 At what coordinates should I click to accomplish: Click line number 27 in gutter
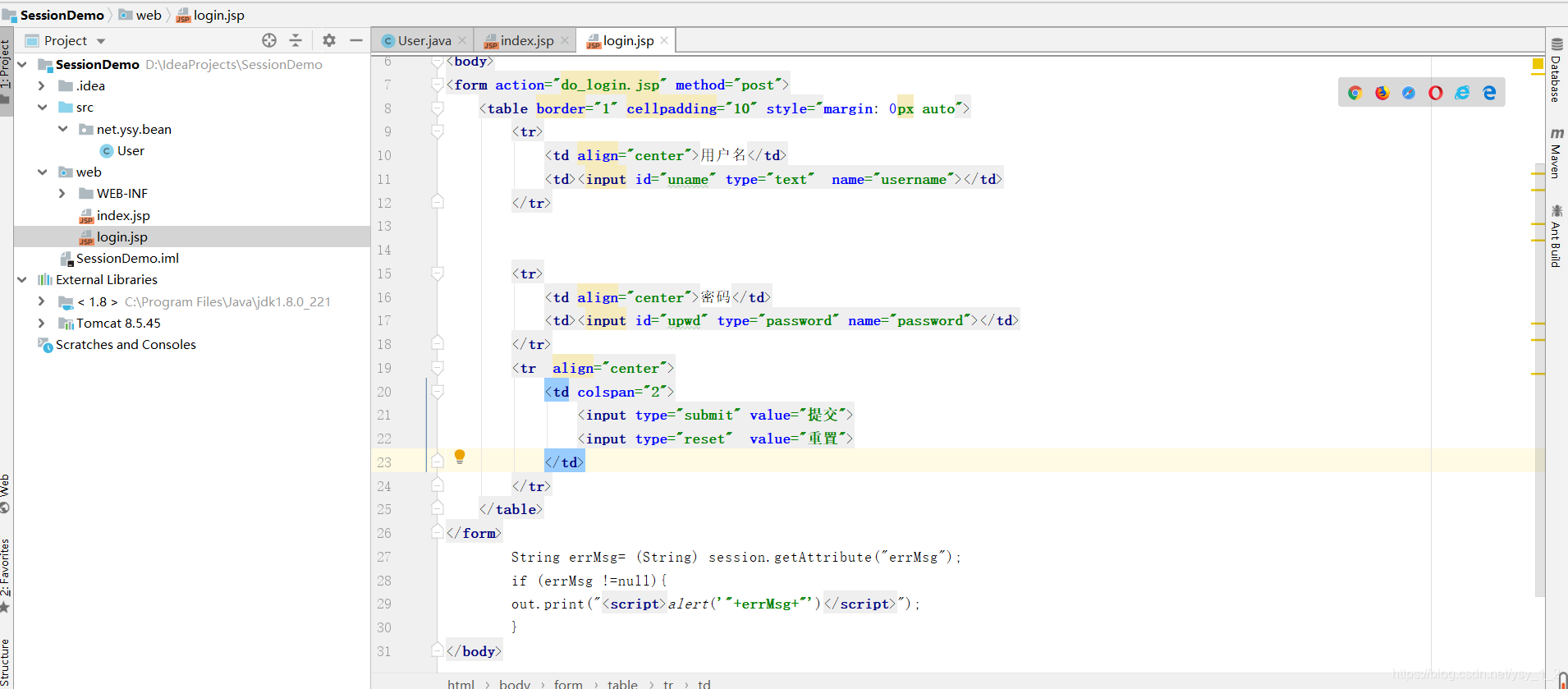pos(384,557)
